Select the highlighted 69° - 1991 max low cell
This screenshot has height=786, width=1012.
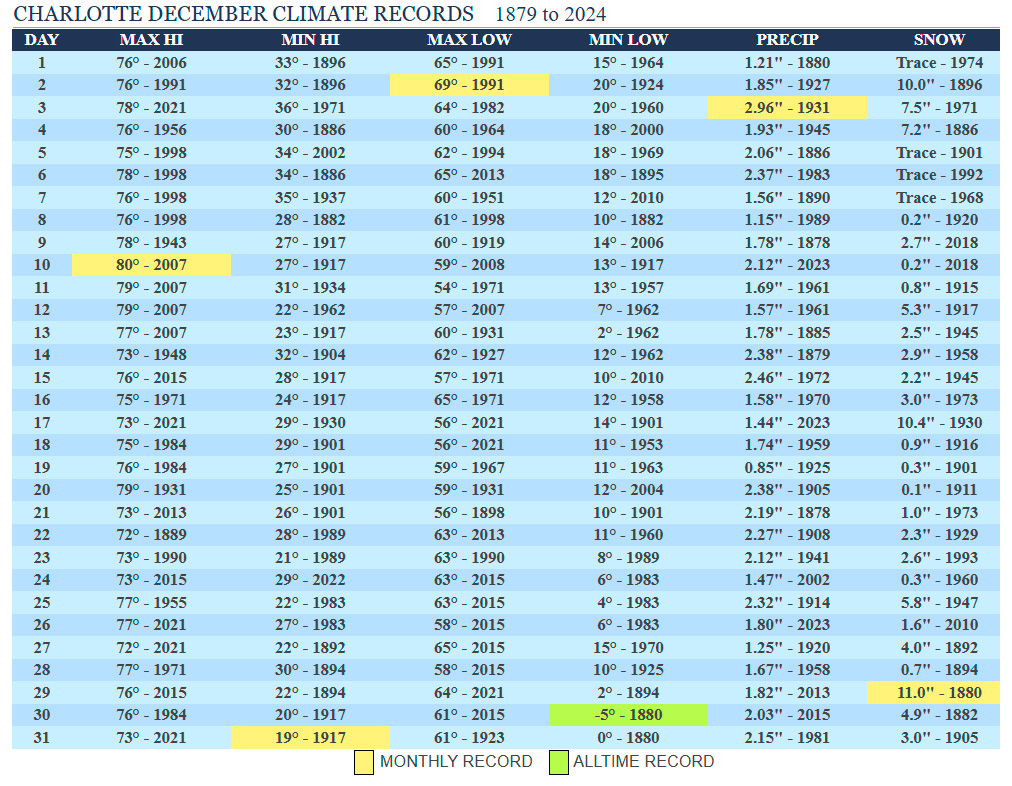[469, 85]
